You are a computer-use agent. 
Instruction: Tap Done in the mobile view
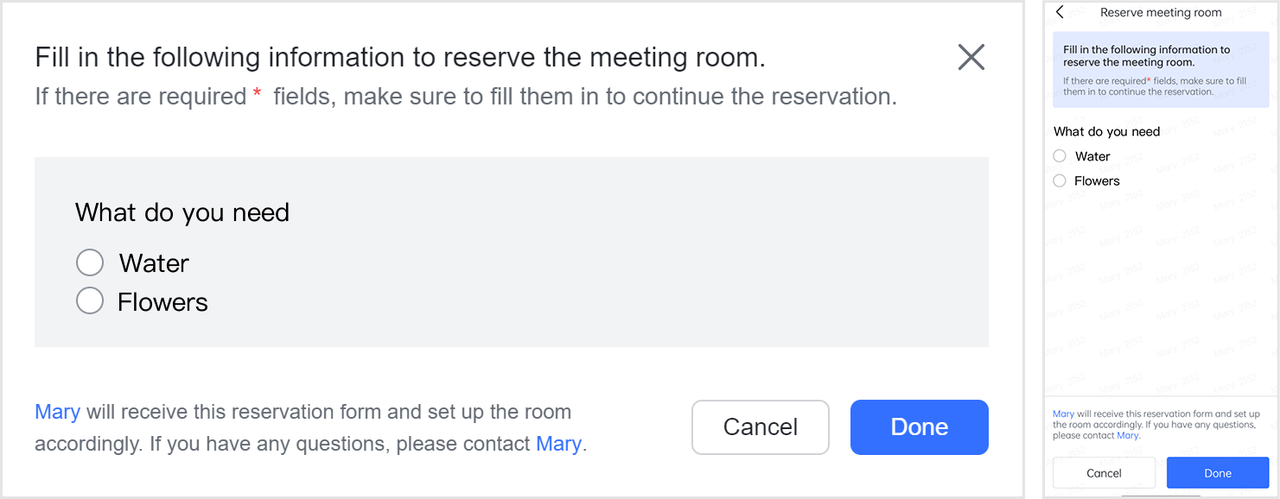tap(1217, 473)
